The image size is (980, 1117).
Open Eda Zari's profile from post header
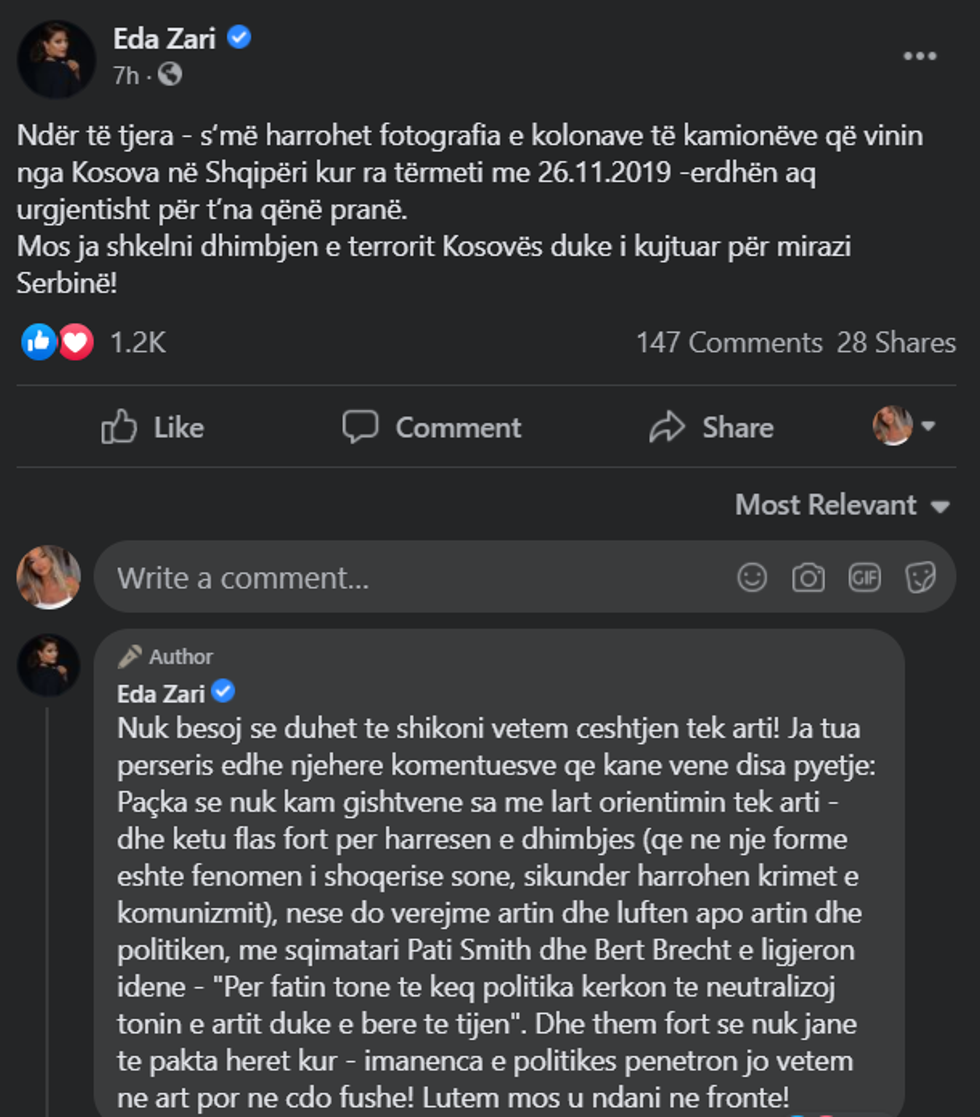pos(165,40)
